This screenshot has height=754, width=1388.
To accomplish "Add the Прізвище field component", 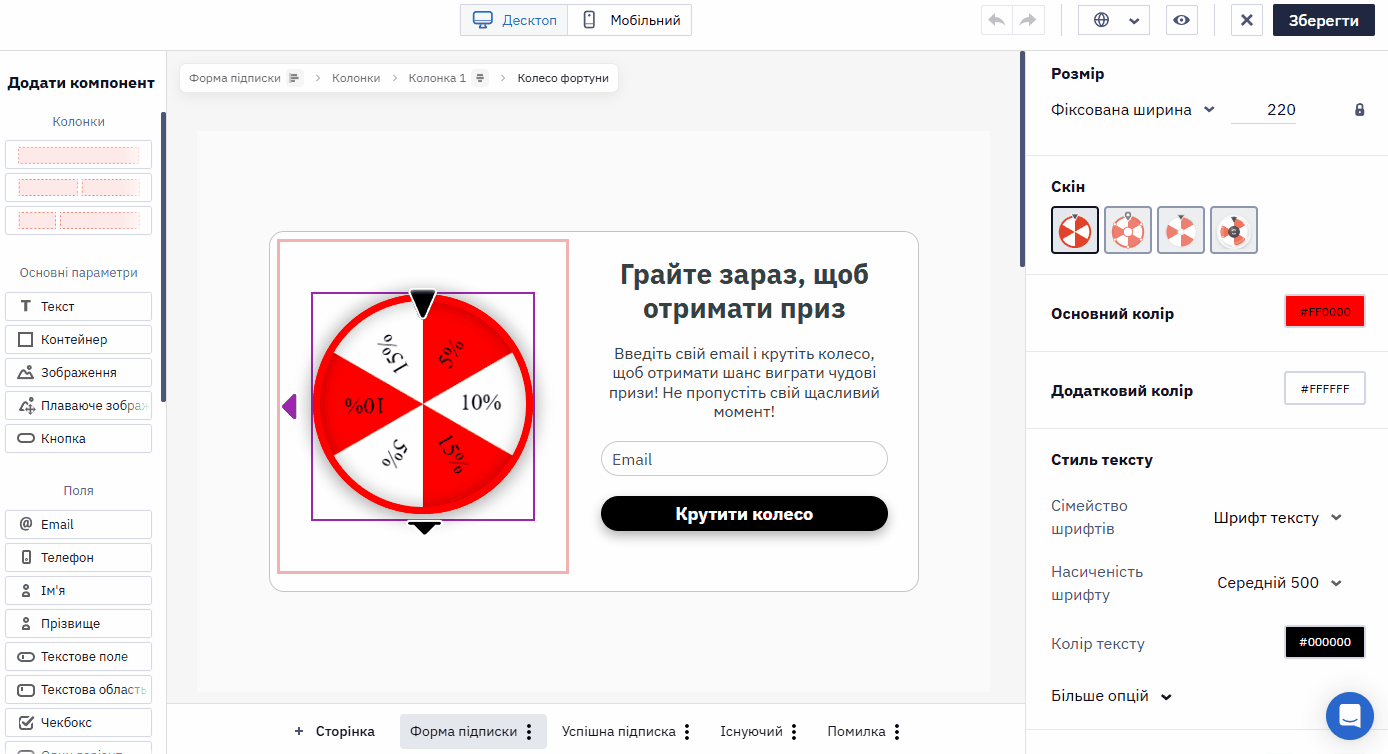I will tap(79, 624).
